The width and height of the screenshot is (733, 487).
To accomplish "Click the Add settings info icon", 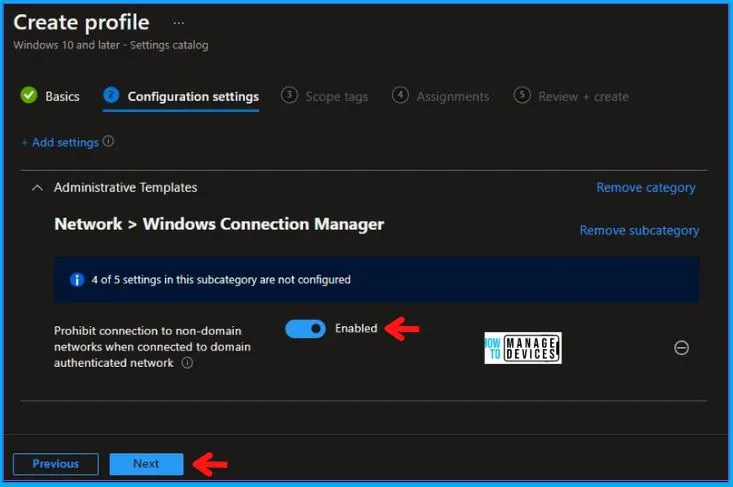I will (108, 141).
